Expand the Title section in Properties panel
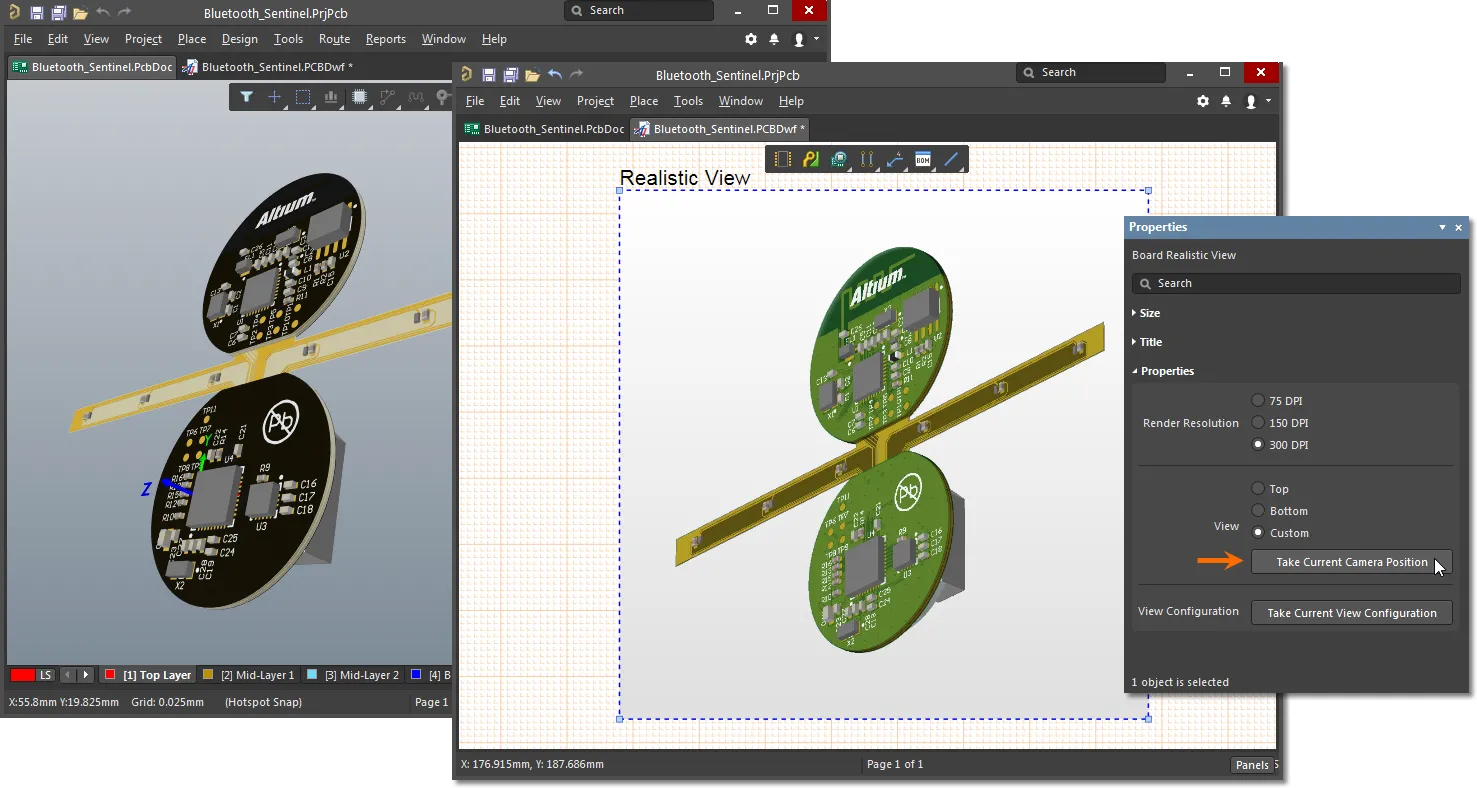Screen dimensions: 1477x788 point(1147,342)
